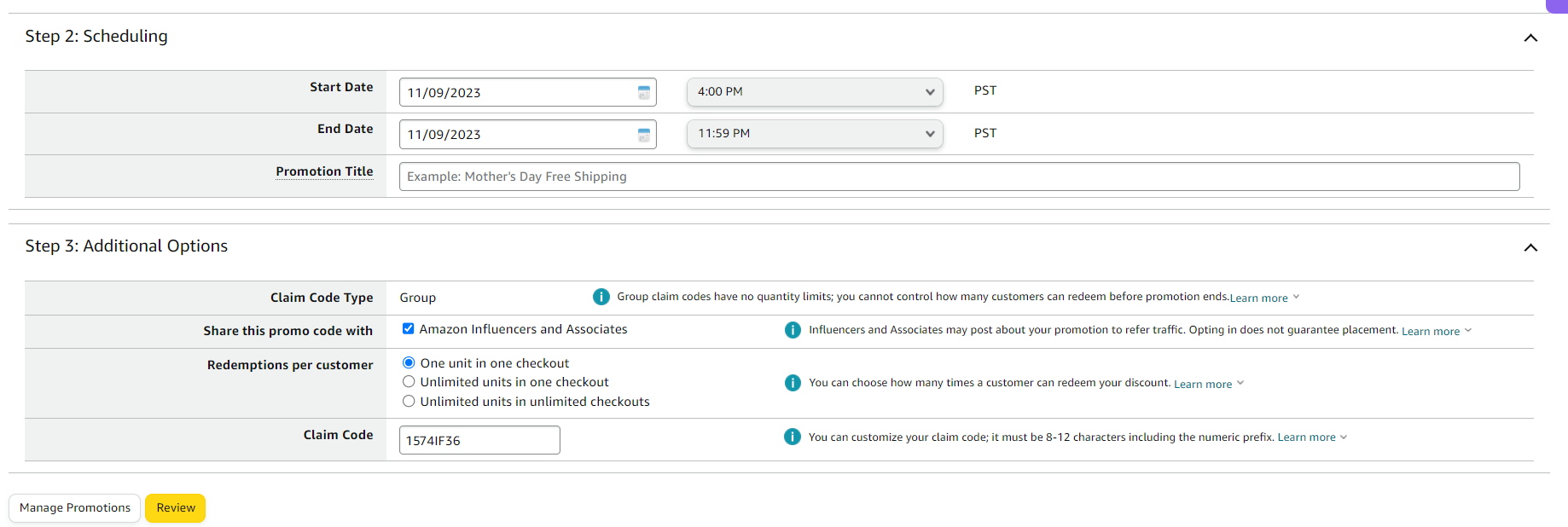The width and height of the screenshot is (1568, 527).
Task: Click the Claim Code Type info icon
Action: (x=601, y=297)
